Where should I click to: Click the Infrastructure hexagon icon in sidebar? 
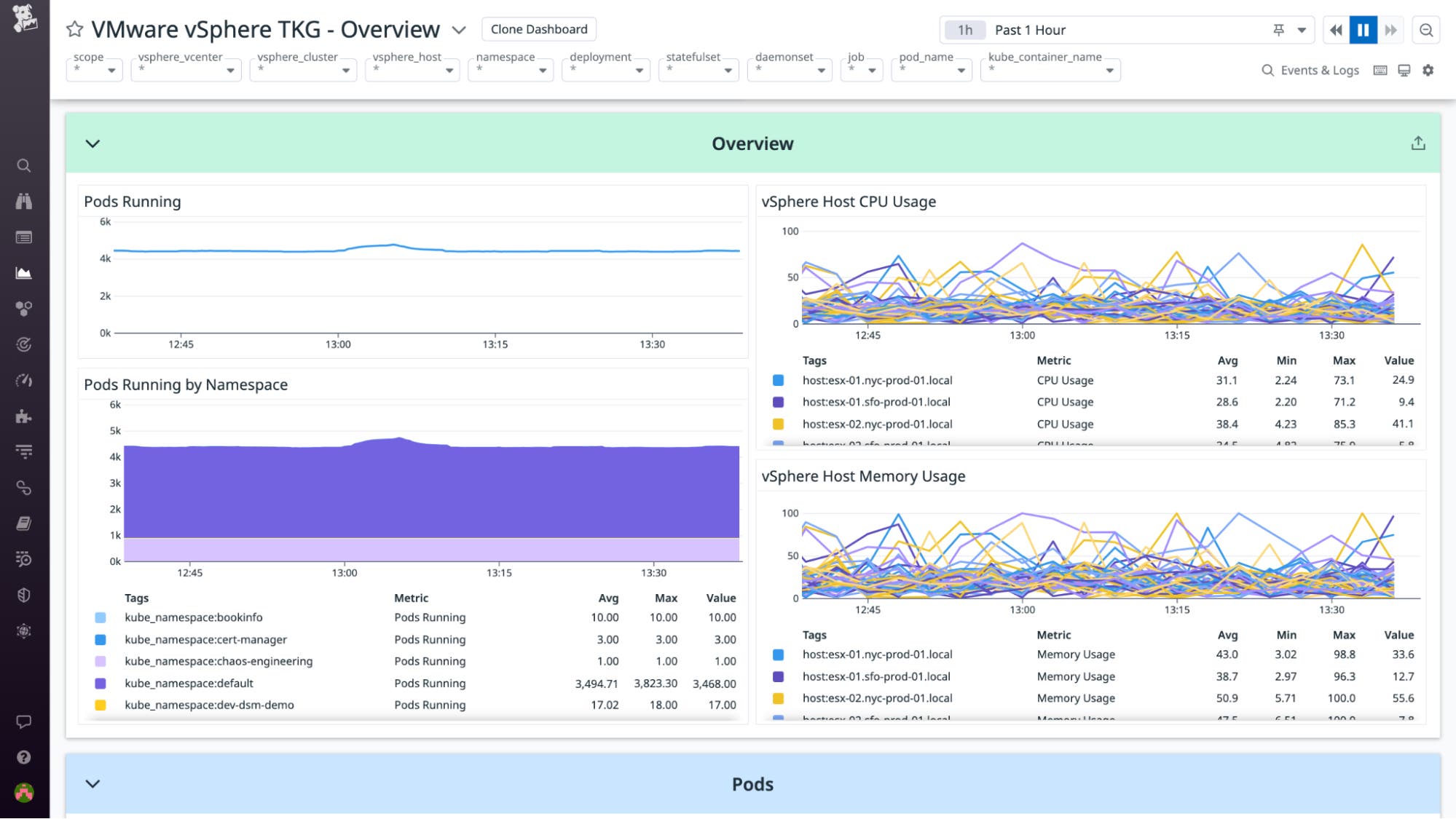click(24, 306)
